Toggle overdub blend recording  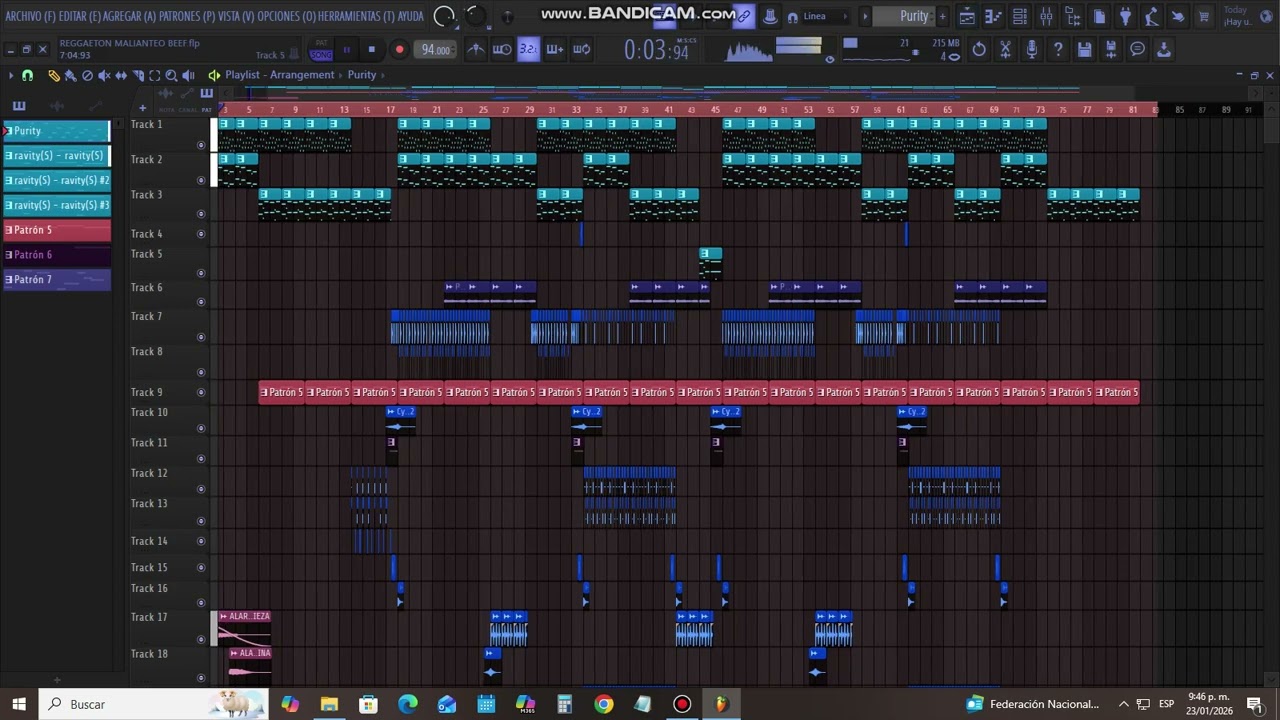(555, 49)
